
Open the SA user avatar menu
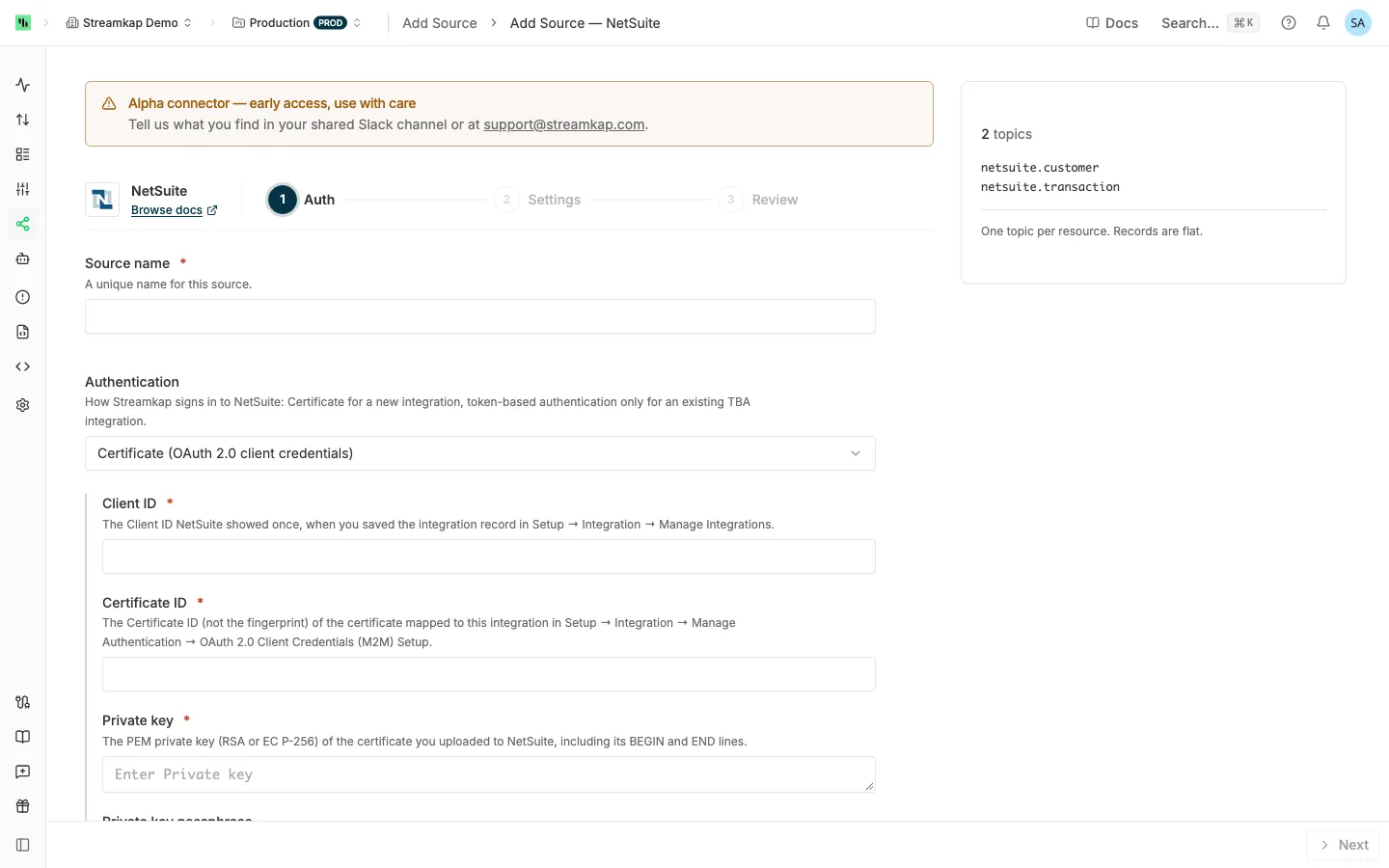pos(1358,23)
